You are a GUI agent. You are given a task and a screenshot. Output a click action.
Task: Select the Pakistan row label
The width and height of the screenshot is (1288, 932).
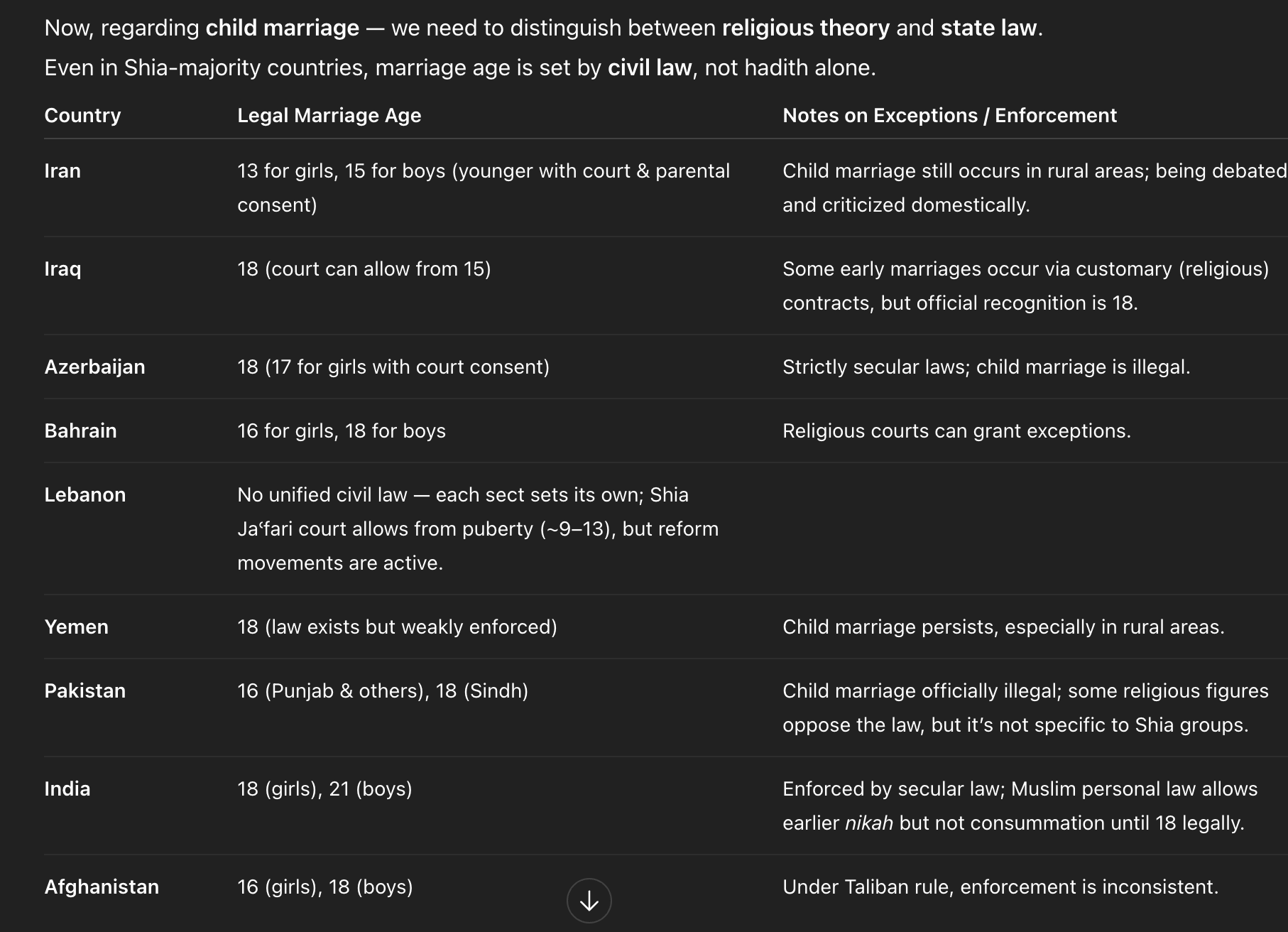pos(84,690)
